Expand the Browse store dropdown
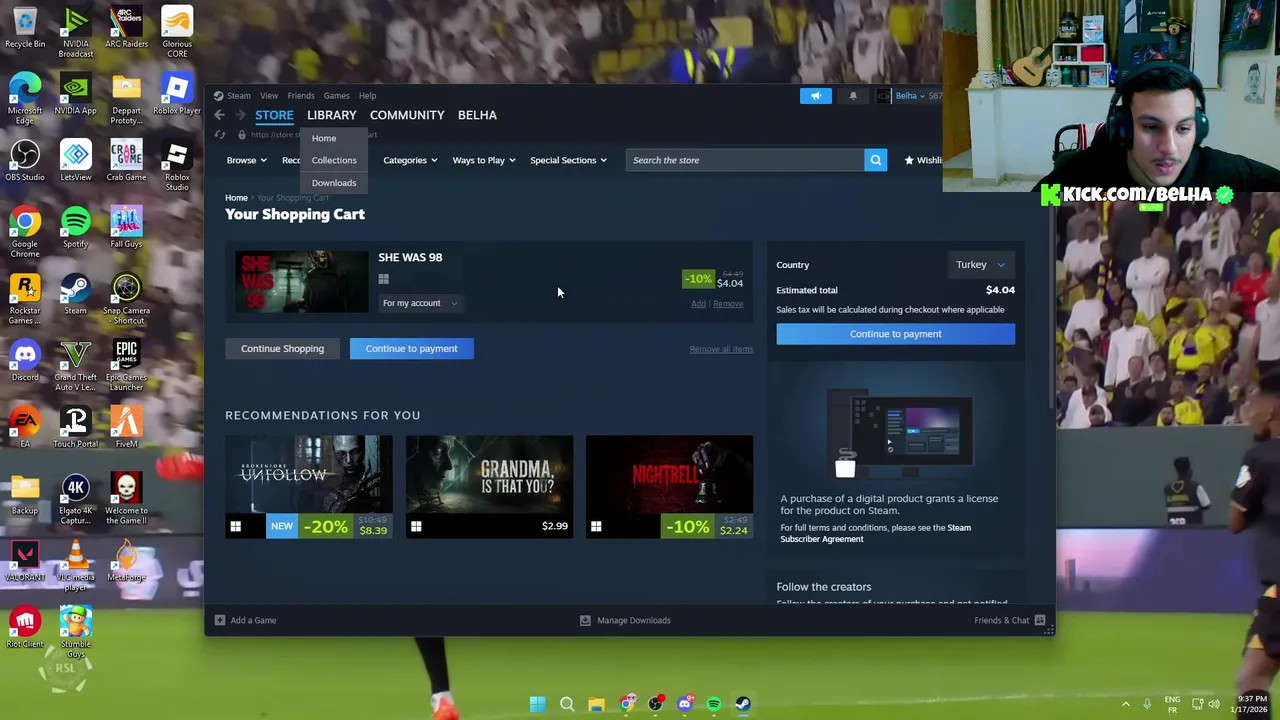Image resolution: width=1280 pixels, height=720 pixels. click(x=246, y=160)
